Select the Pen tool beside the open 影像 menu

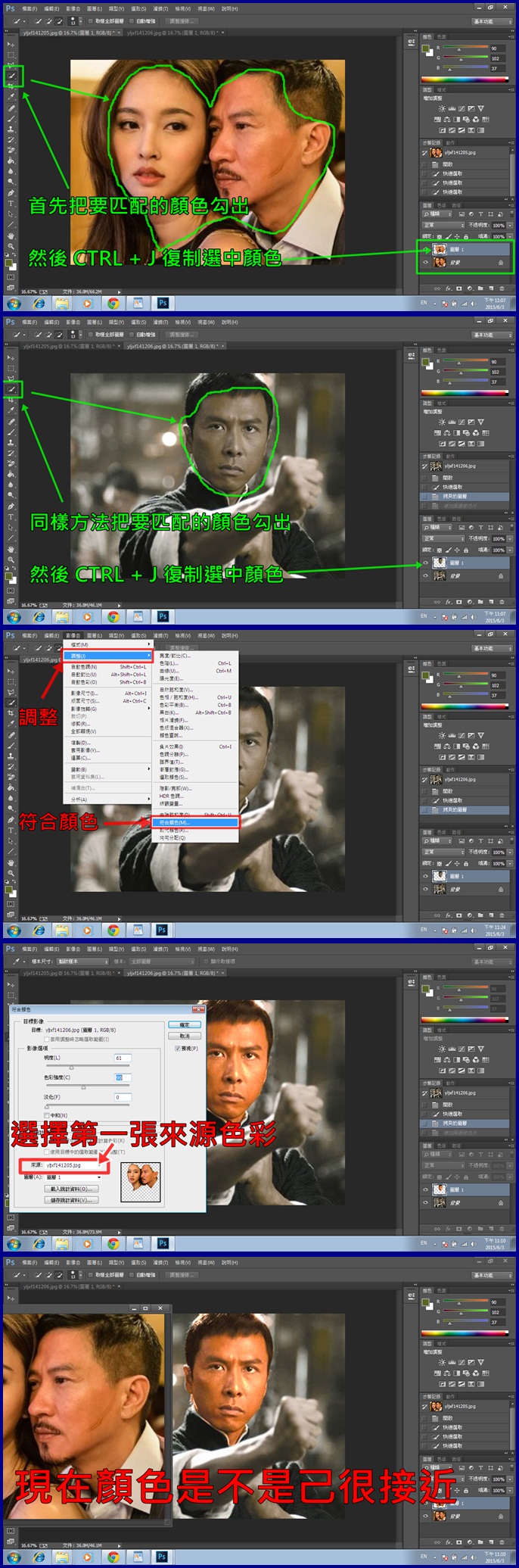11,819
